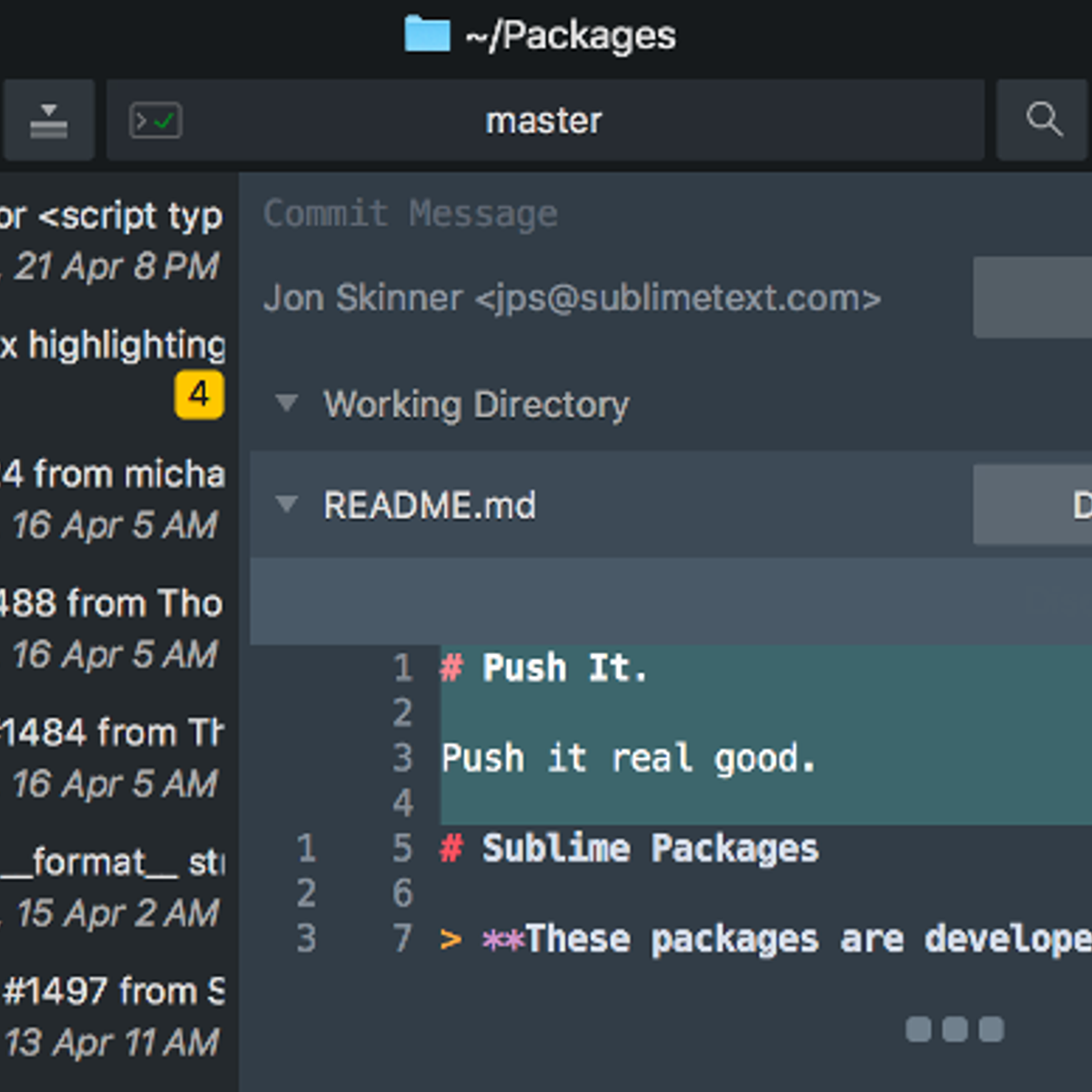This screenshot has height=1092, width=1092.
Task: Collapse the Working Directory section
Action: click(286, 404)
